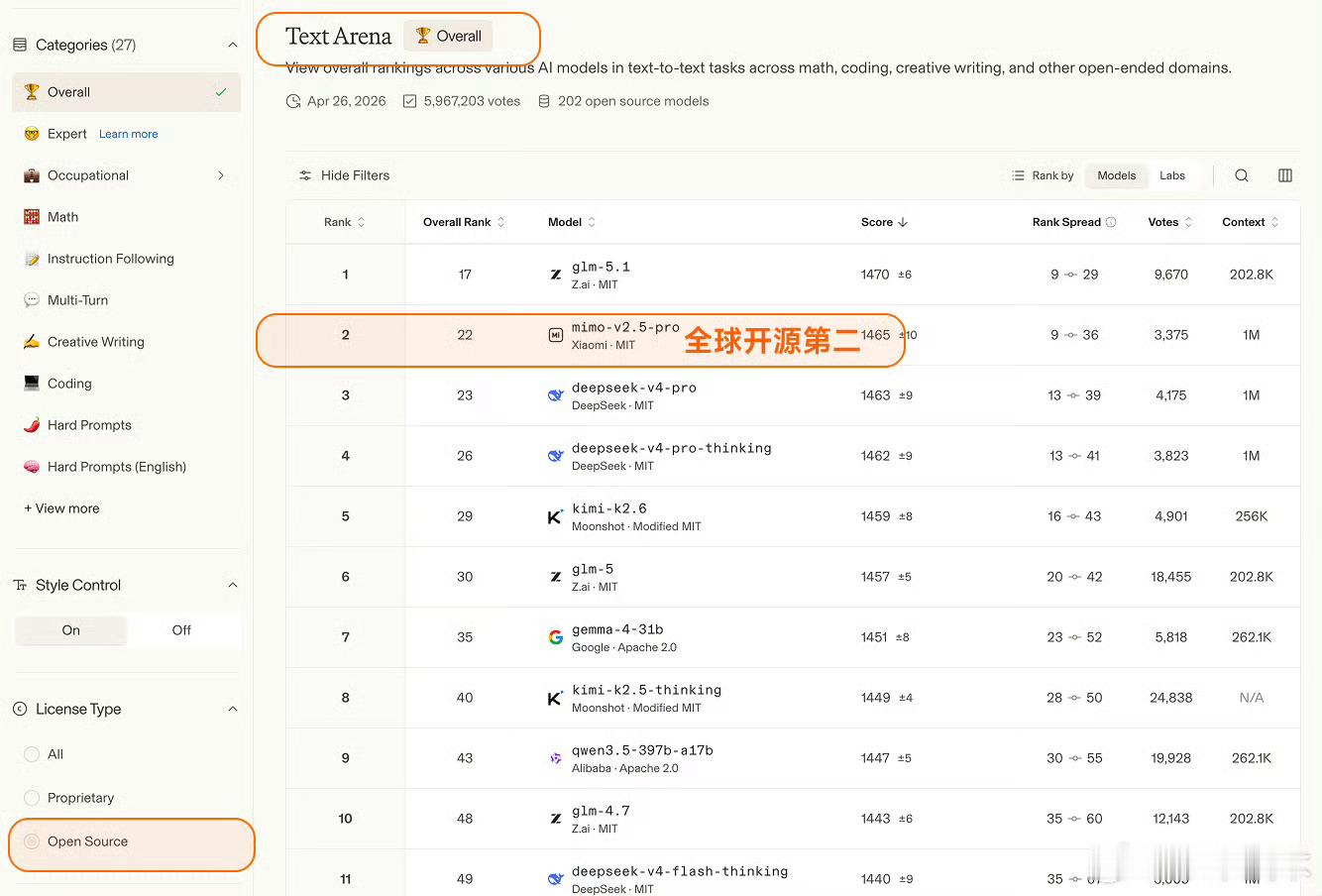The width and height of the screenshot is (1322, 896).
Task: Sort by the Score column
Action: [x=884, y=222]
